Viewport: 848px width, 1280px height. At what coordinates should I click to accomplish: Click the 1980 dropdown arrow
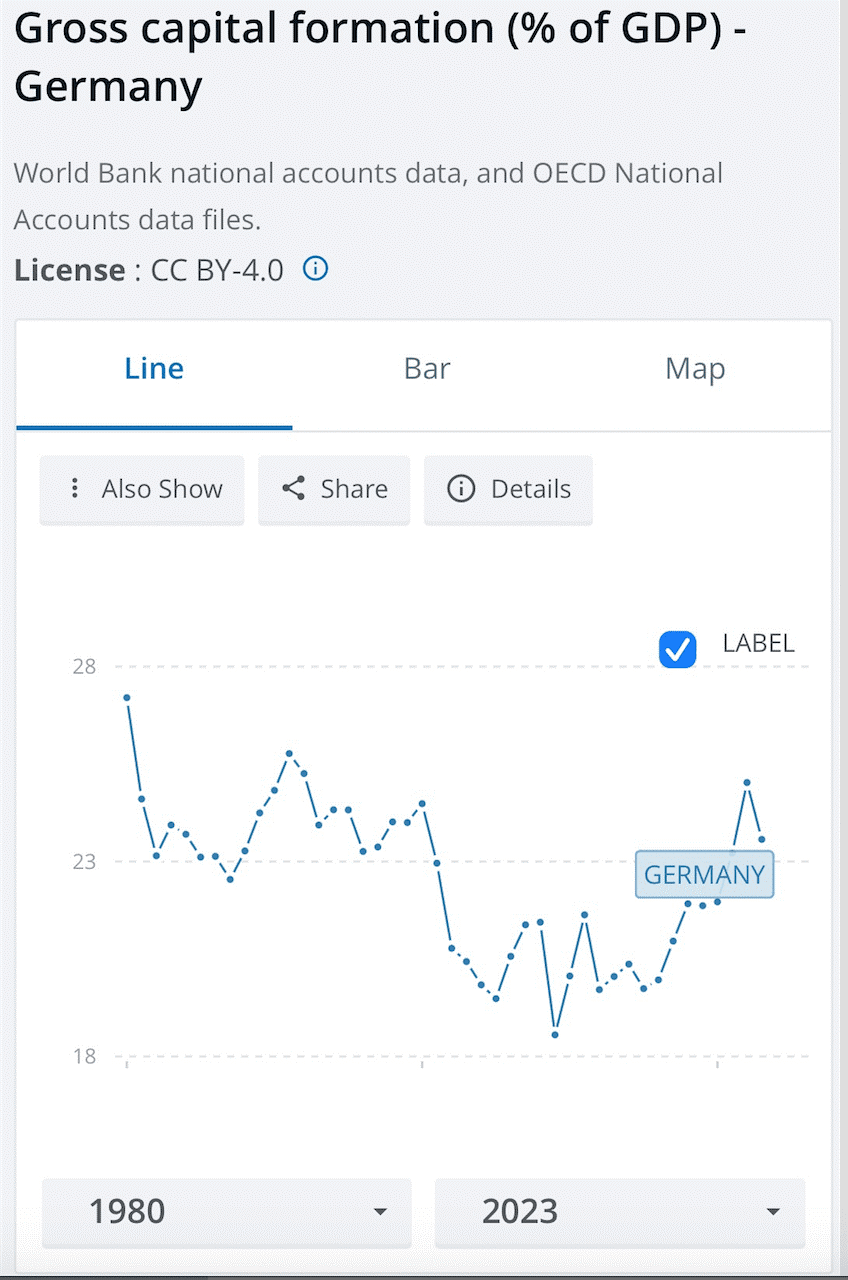(x=379, y=1212)
